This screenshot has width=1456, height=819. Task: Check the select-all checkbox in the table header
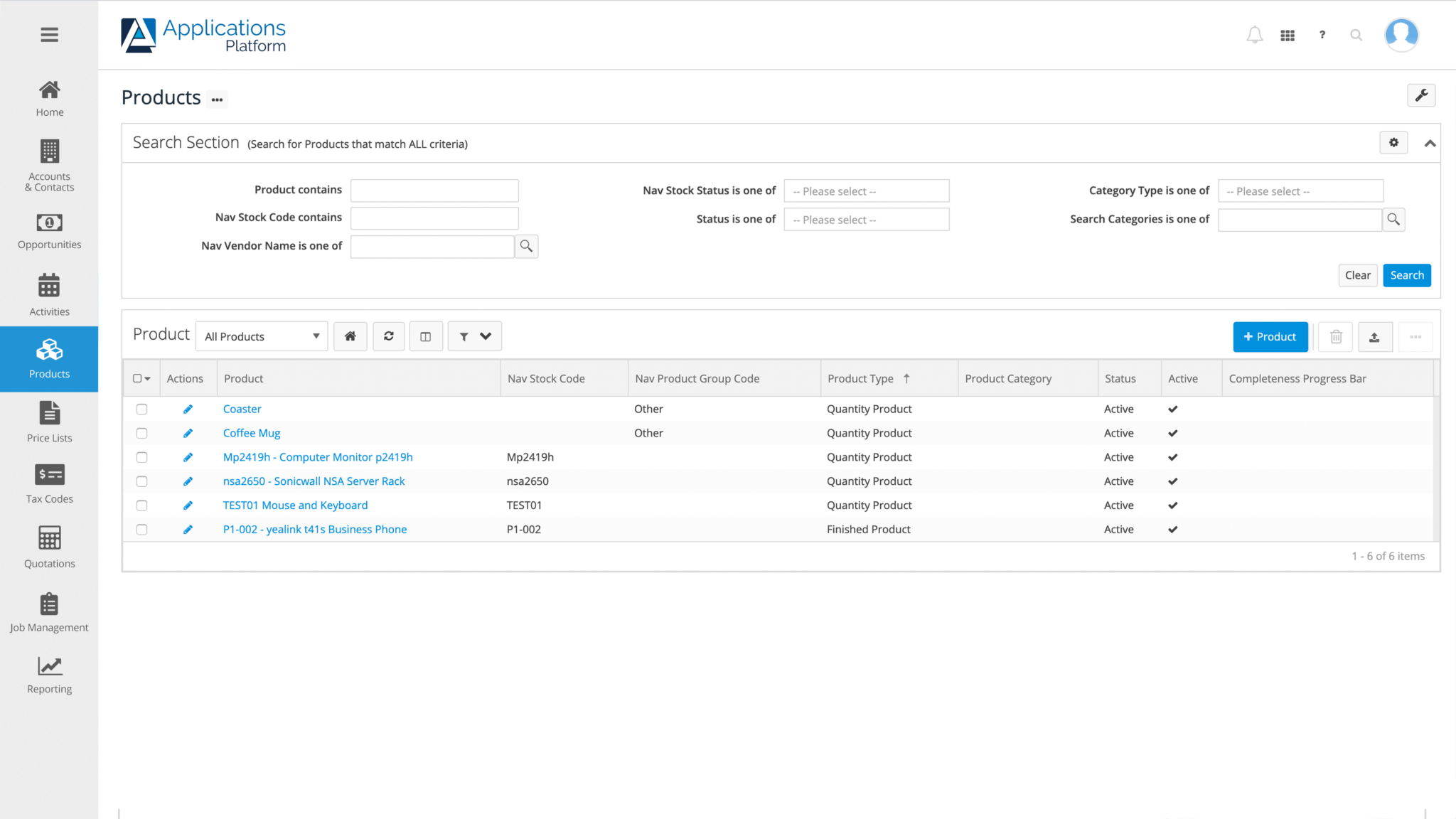click(x=136, y=378)
